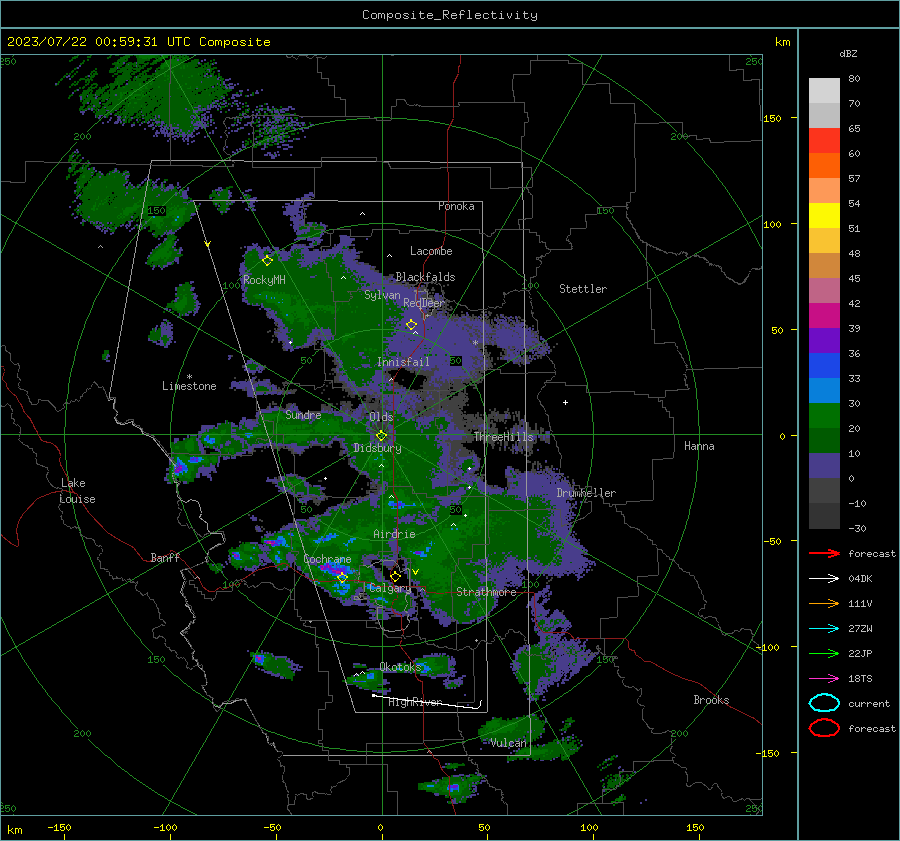Click the green 22JP arrow icon
Viewport: 900px width, 841px height.
(824, 653)
